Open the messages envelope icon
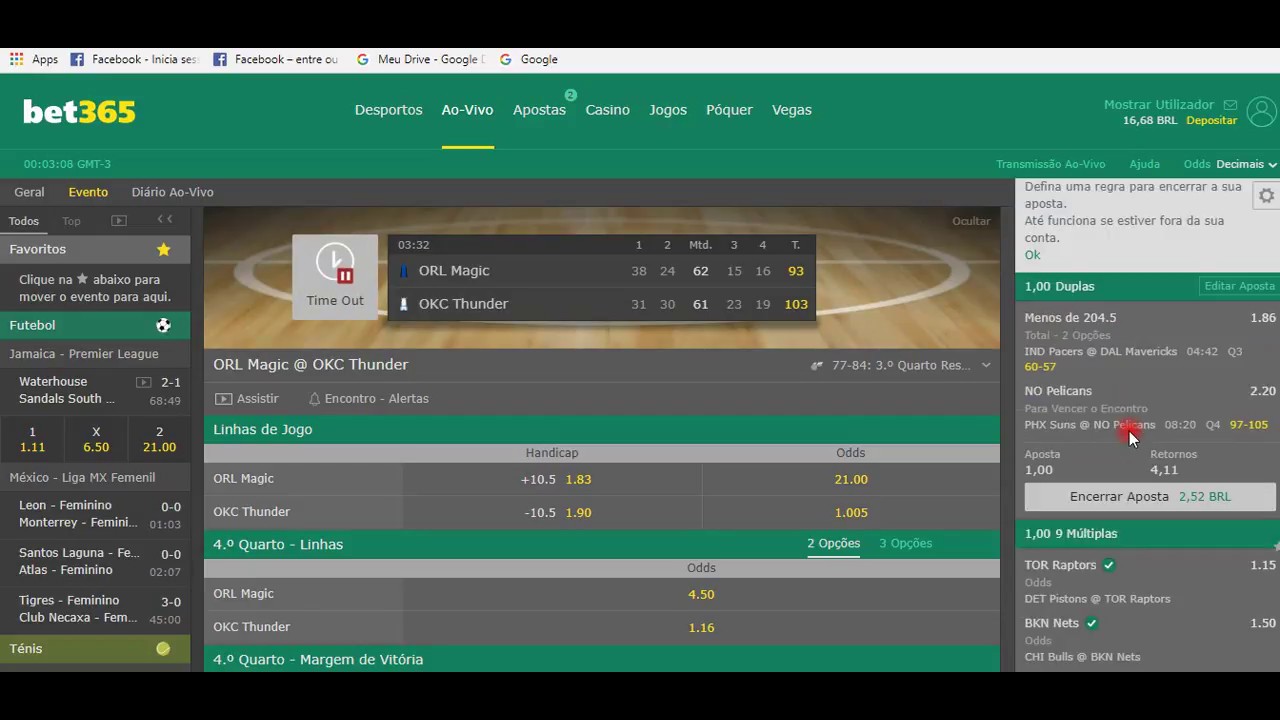 coord(1230,105)
